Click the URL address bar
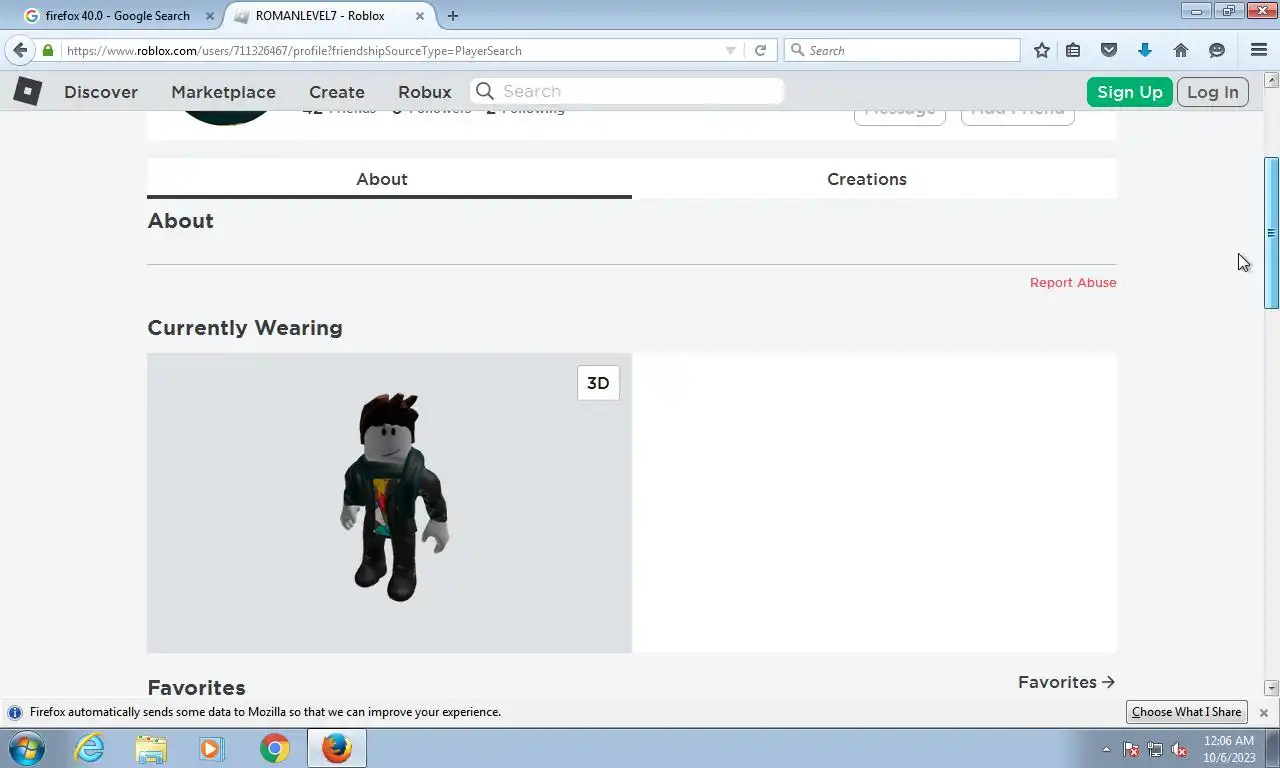The height and width of the screenshot is (768, 1280). coord(390,50)
